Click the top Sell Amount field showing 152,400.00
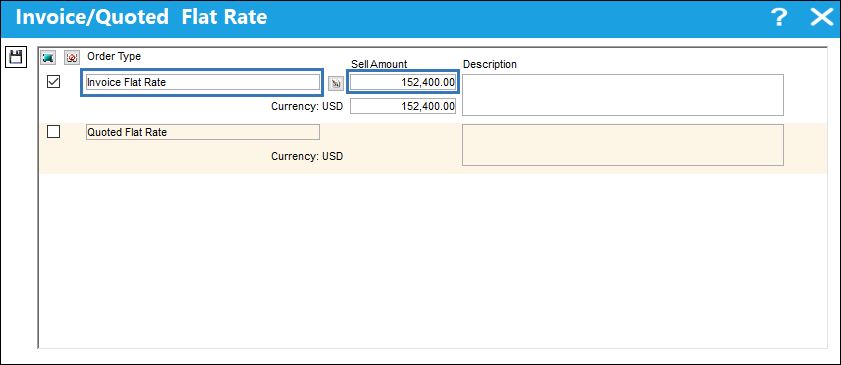This screenshot has height=365, width=841. 403,83
